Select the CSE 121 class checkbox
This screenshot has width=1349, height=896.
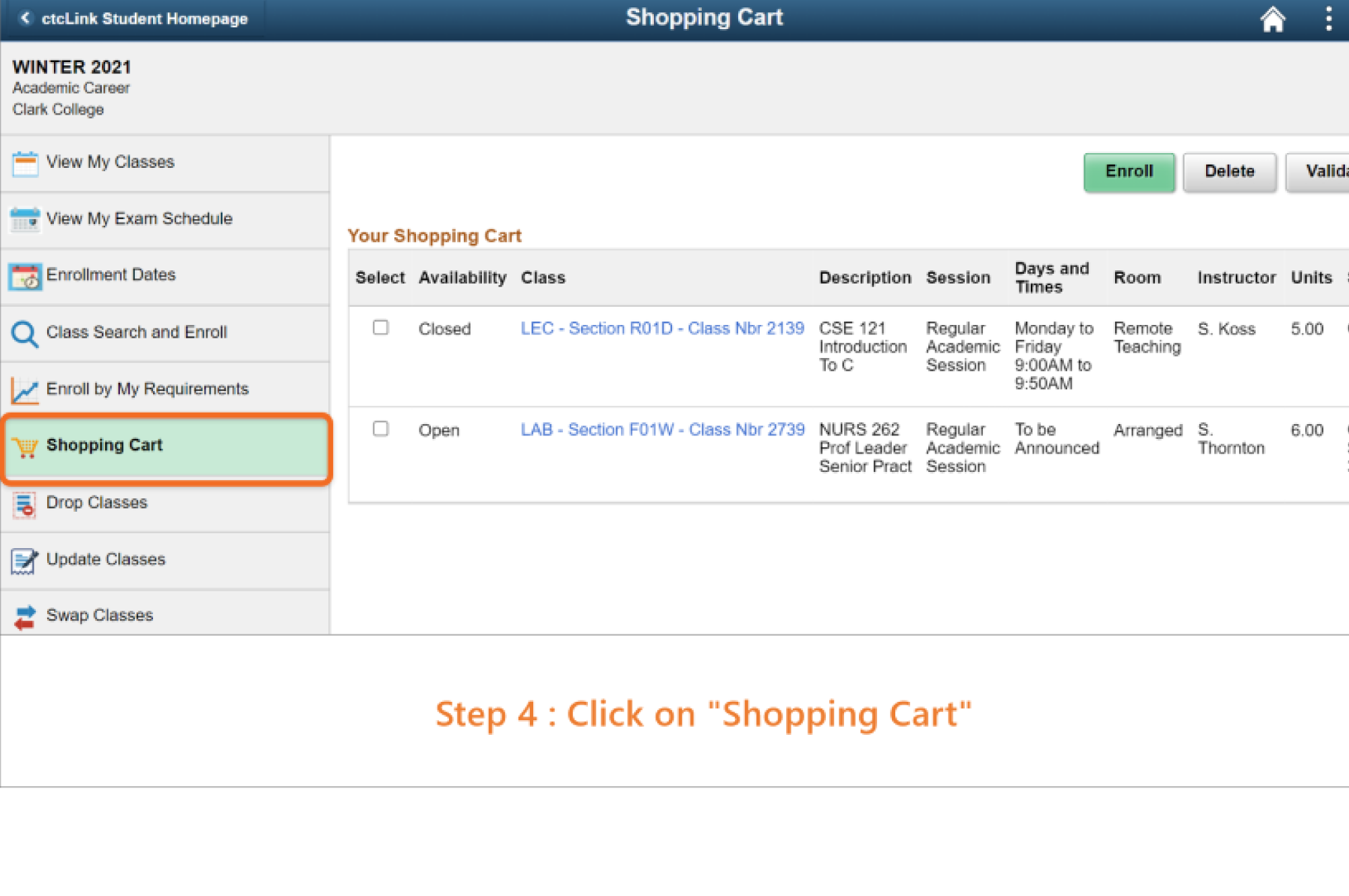click(381, 328)
